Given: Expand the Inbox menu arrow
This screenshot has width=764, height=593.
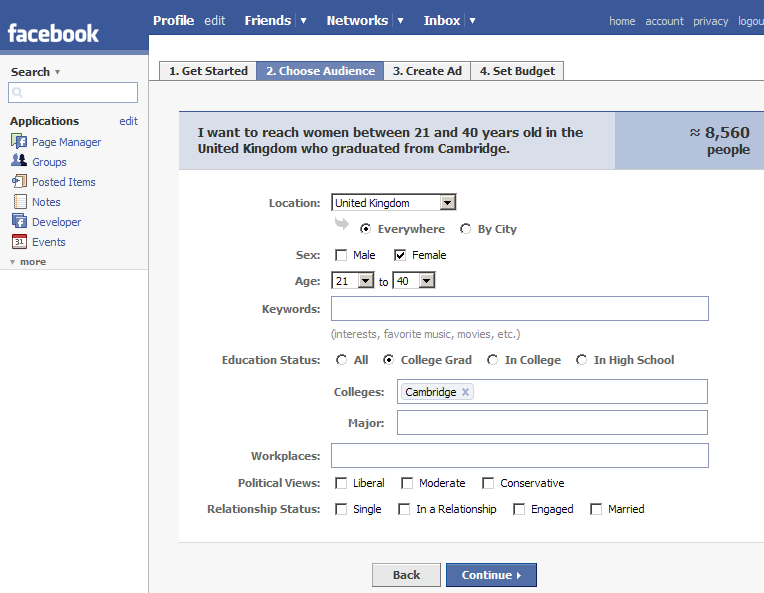Looking at the screenshot, I should [x=472, y=20].
